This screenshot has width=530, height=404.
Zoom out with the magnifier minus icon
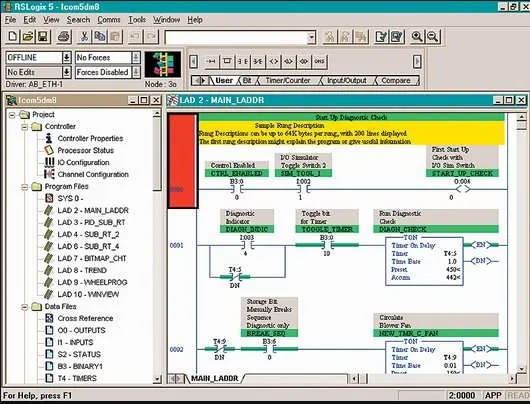[433, 37]
